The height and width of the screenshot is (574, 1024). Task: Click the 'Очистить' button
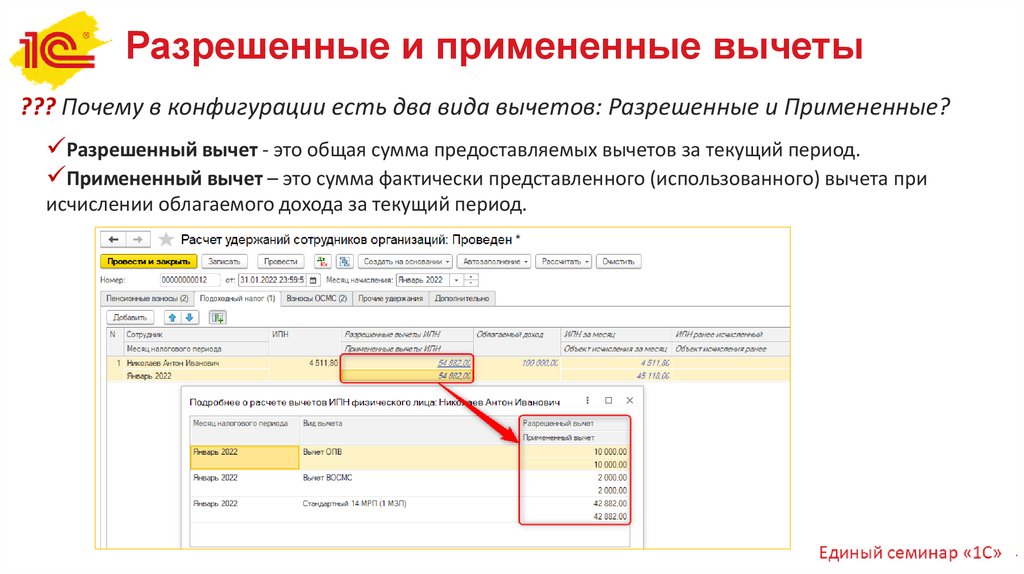click(x=619, y=261)
